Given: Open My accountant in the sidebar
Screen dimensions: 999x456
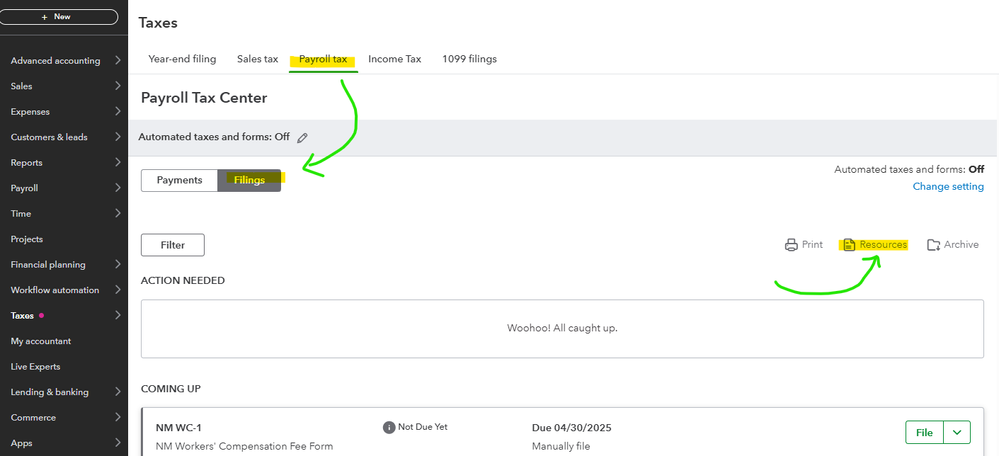Looking at the screenshot, I should point(41,341).
